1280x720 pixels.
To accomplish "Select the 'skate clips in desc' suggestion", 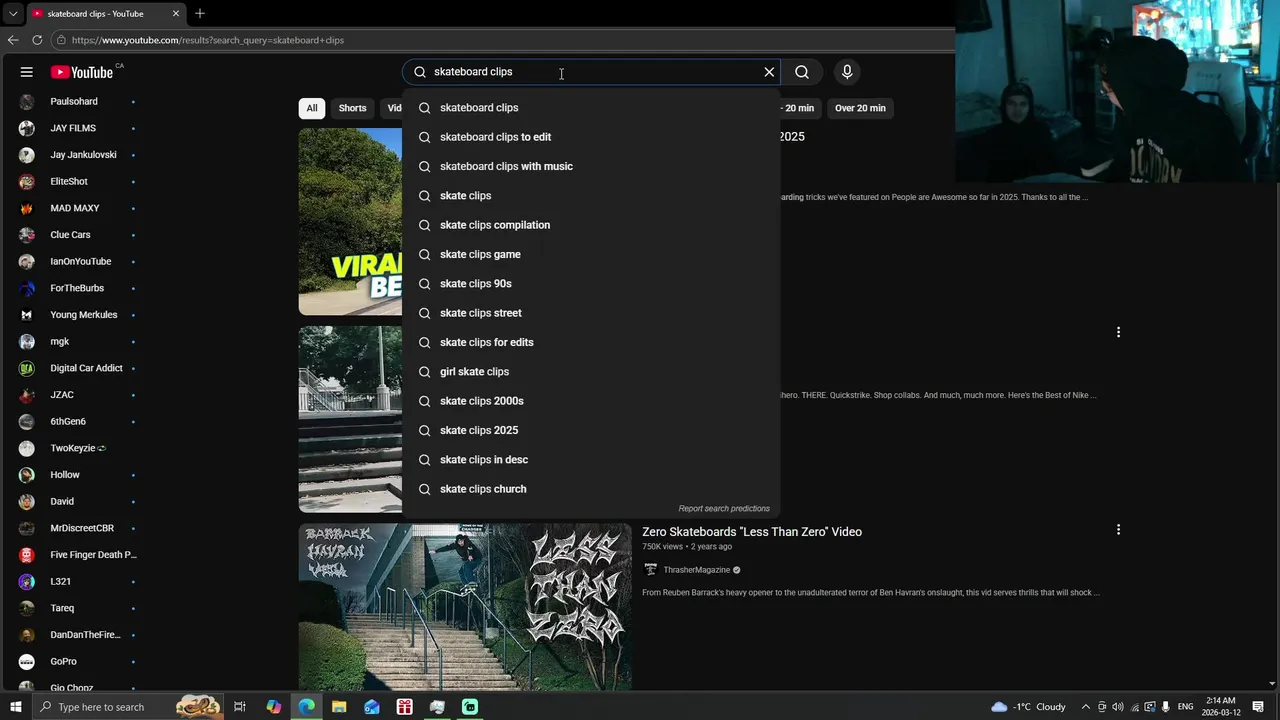I will click(x=591, y=460).
